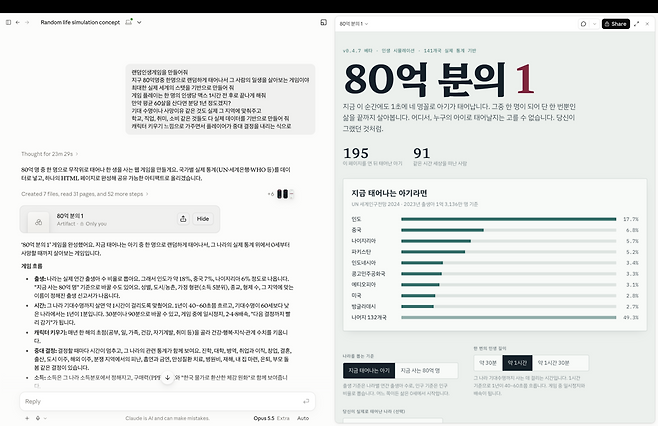Select '지금 태어나는 아기' option
The height and width of the screenshot is (426, 658).
(369, 371)
